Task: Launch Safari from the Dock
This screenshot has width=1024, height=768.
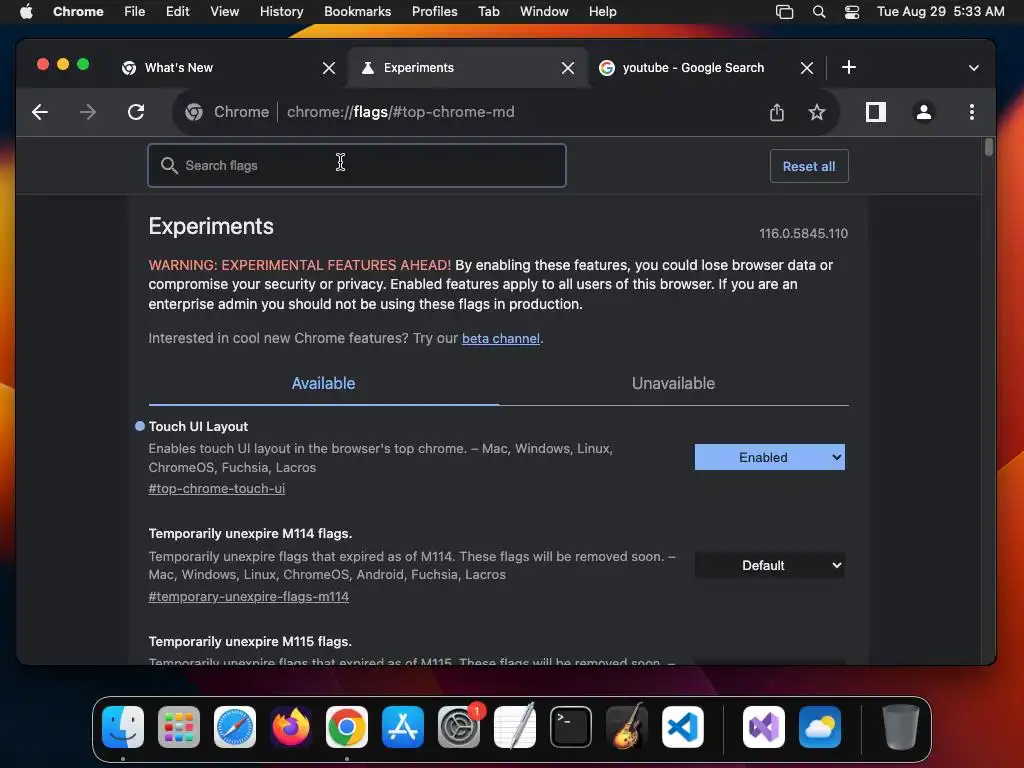Action: coord(235,727)
